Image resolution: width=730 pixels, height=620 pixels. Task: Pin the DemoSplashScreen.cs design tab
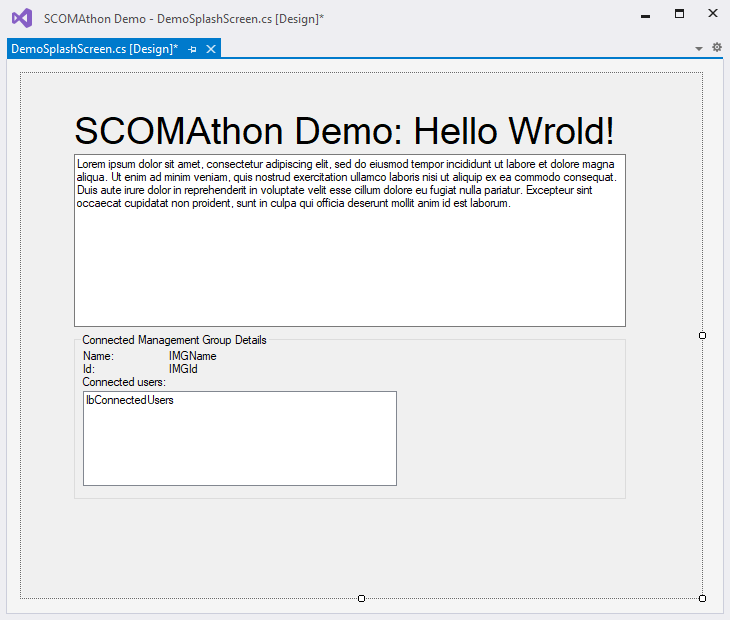[193, 49]
